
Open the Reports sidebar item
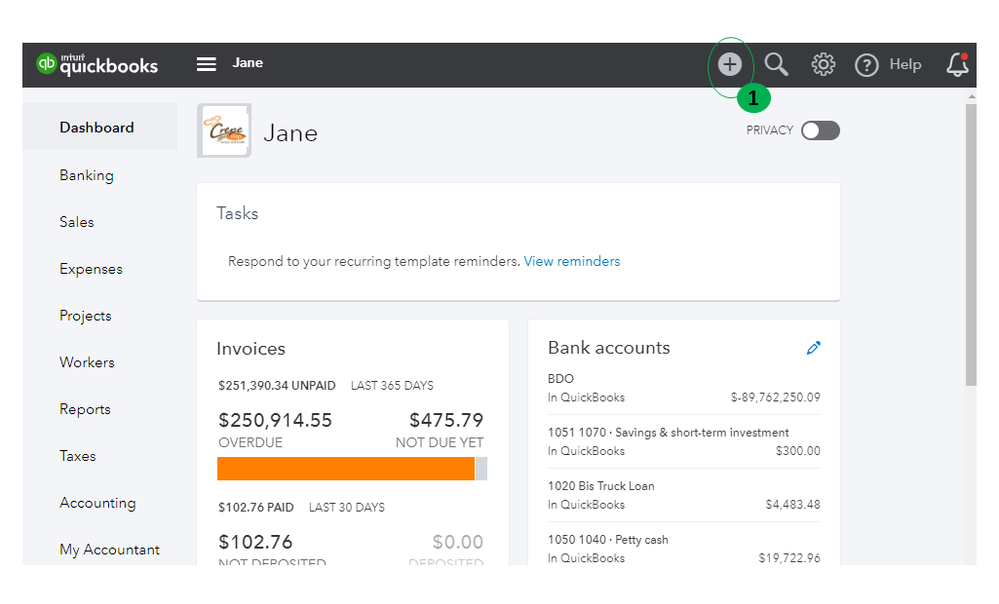point(85,409)
